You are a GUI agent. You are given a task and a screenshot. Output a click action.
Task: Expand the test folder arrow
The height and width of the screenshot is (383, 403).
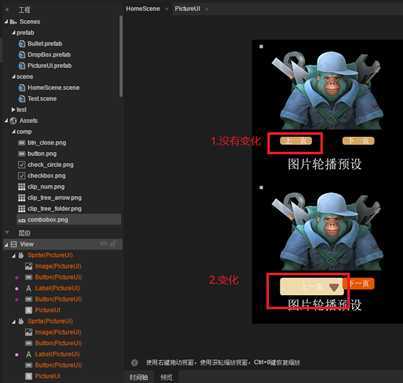(13, 110)
